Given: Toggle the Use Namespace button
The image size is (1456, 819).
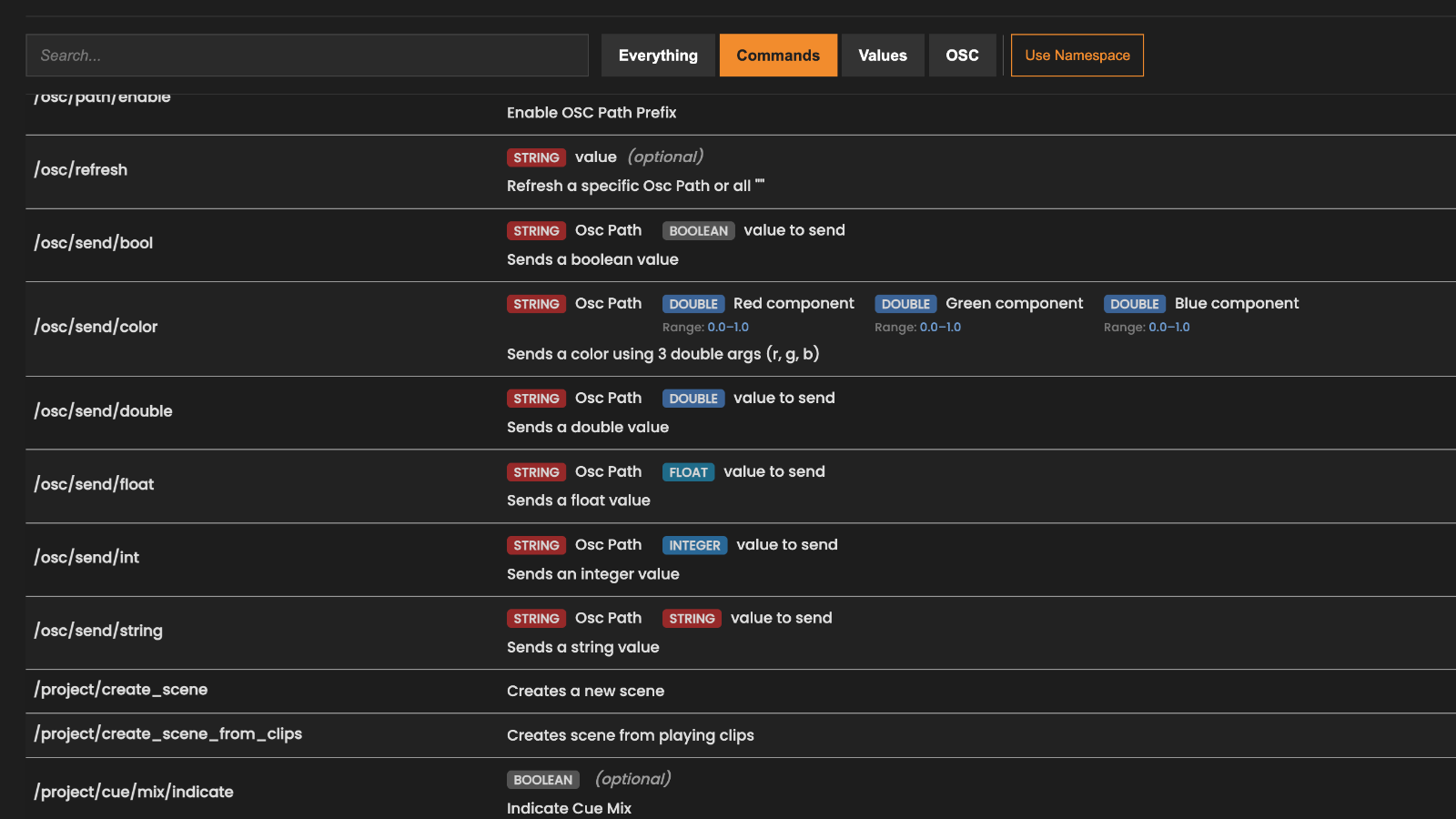Looking at the screenshot, I should point(1077,56).
